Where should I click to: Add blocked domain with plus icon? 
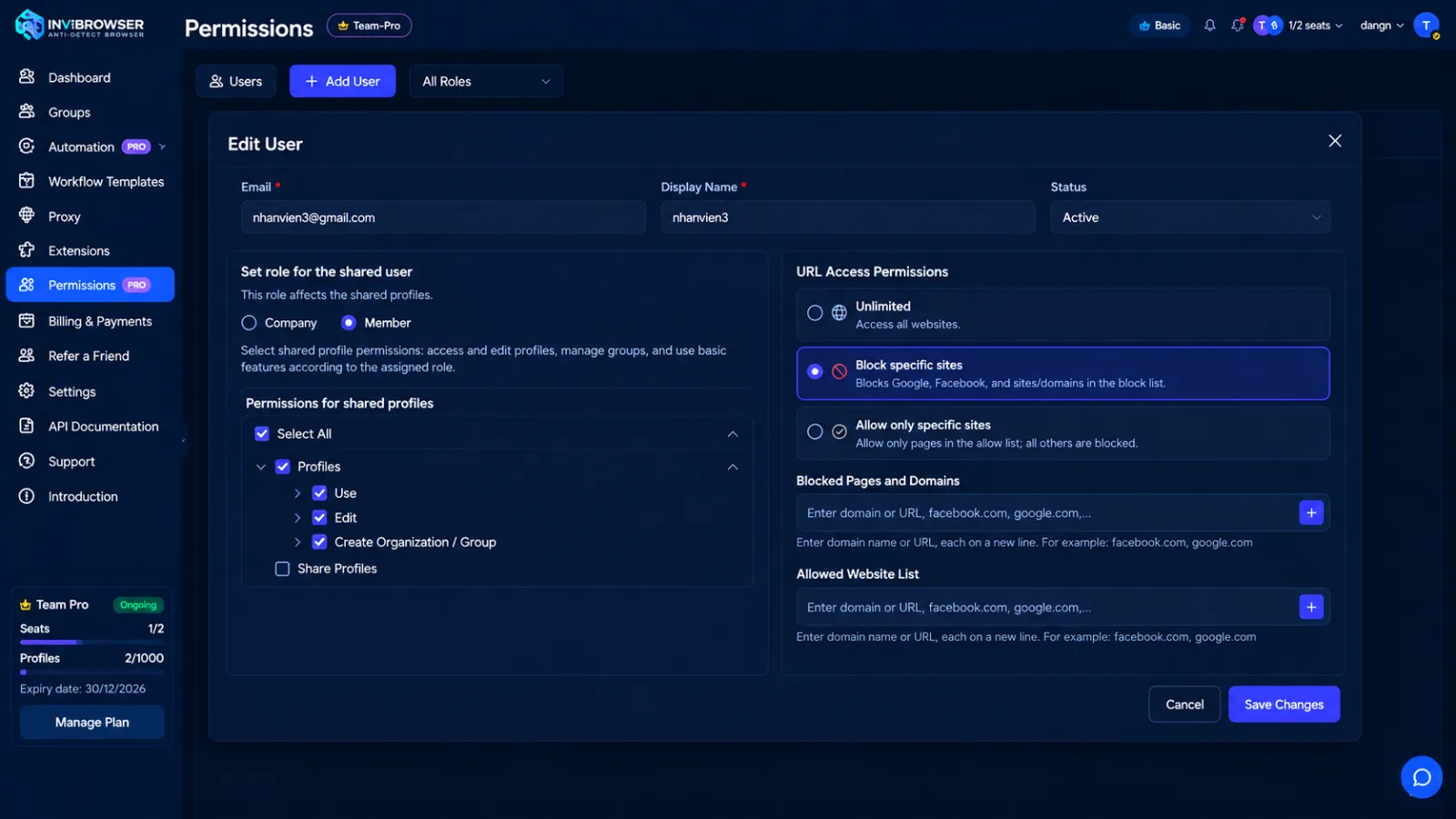[x=1311, y=513]
